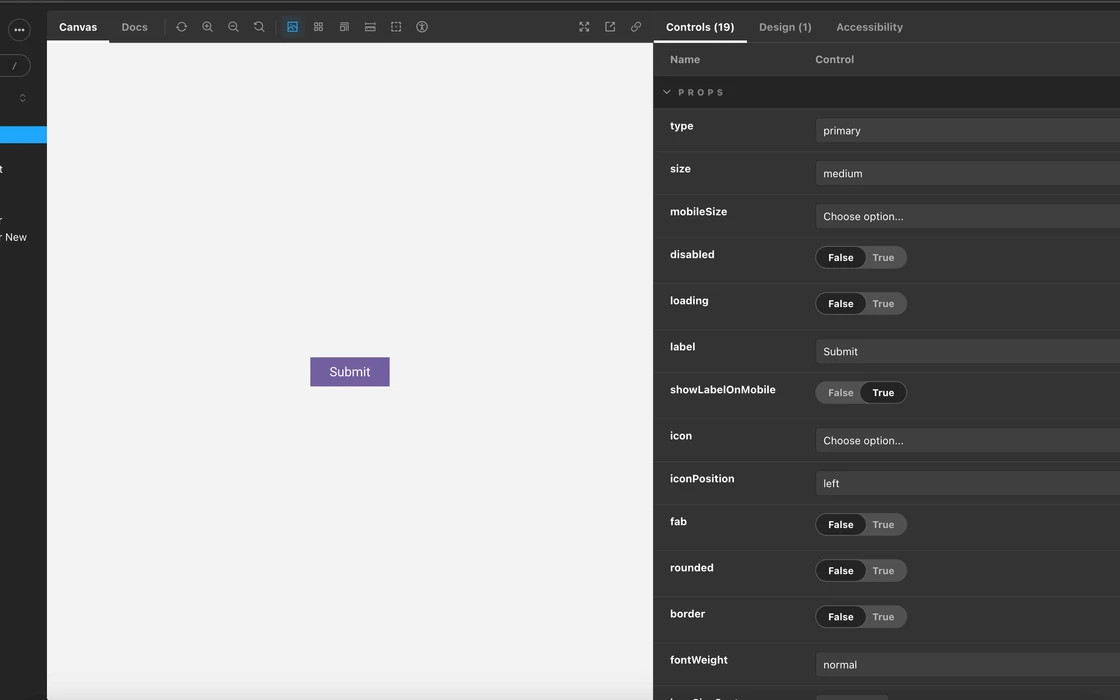Set border to False
The image size is (1120, 700).
841,617
